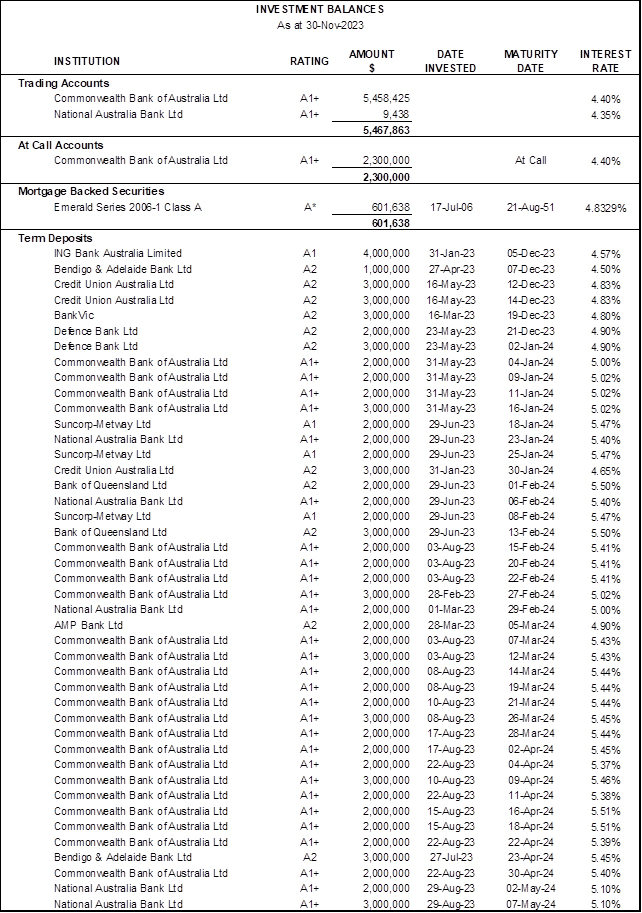Select the 27-Apr-23 Bendigo invested date
This screenshot has height=913, width=642.
point(451,269)
